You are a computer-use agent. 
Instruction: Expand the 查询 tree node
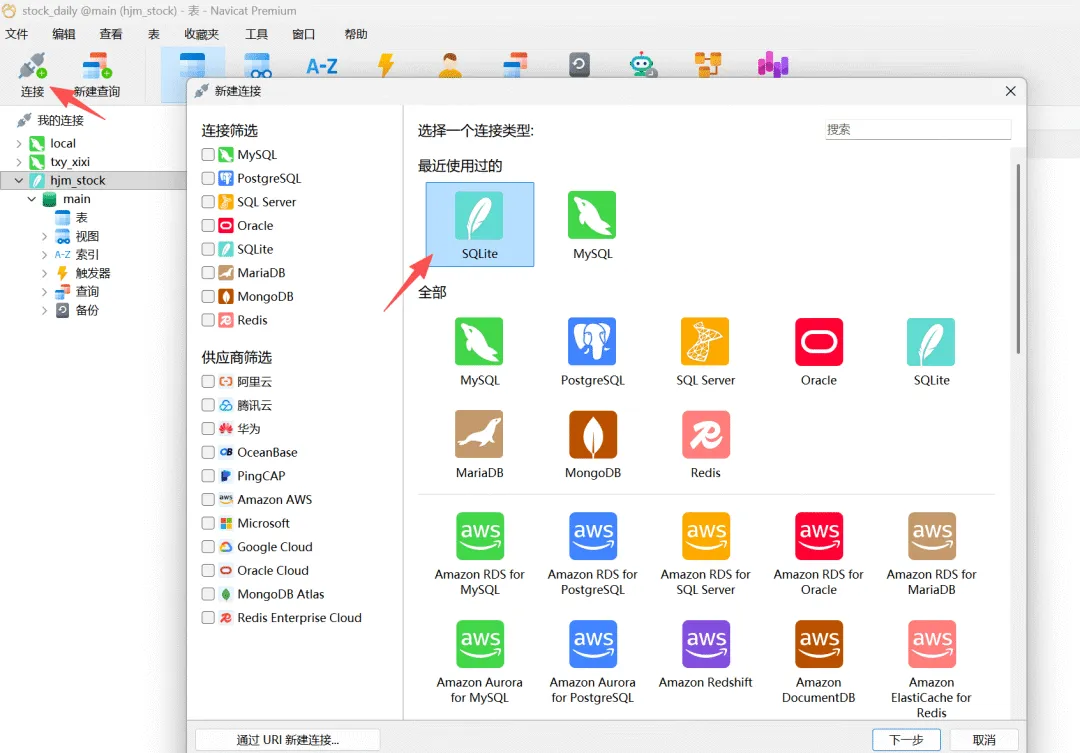[44, 292]
